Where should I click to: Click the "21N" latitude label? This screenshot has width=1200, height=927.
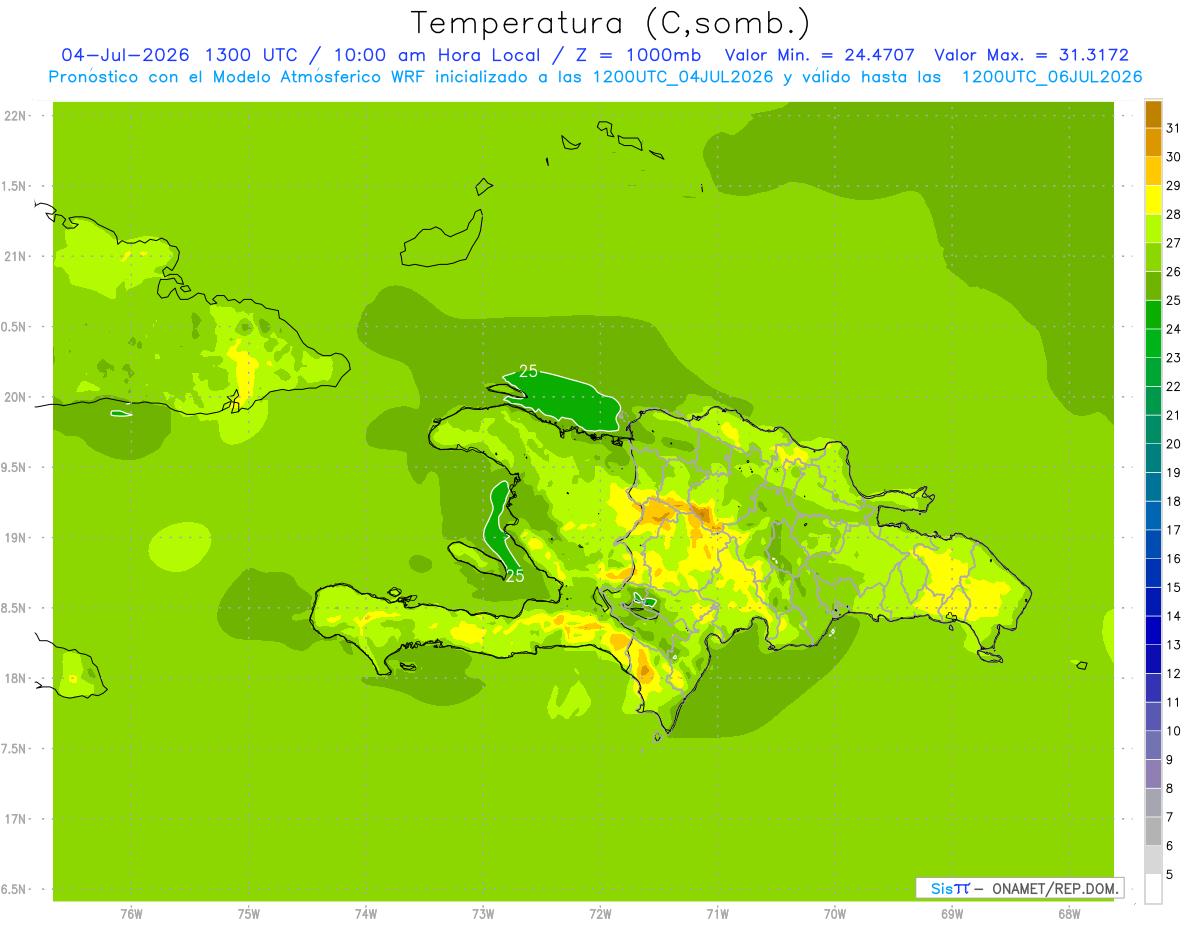pos(15,256)
